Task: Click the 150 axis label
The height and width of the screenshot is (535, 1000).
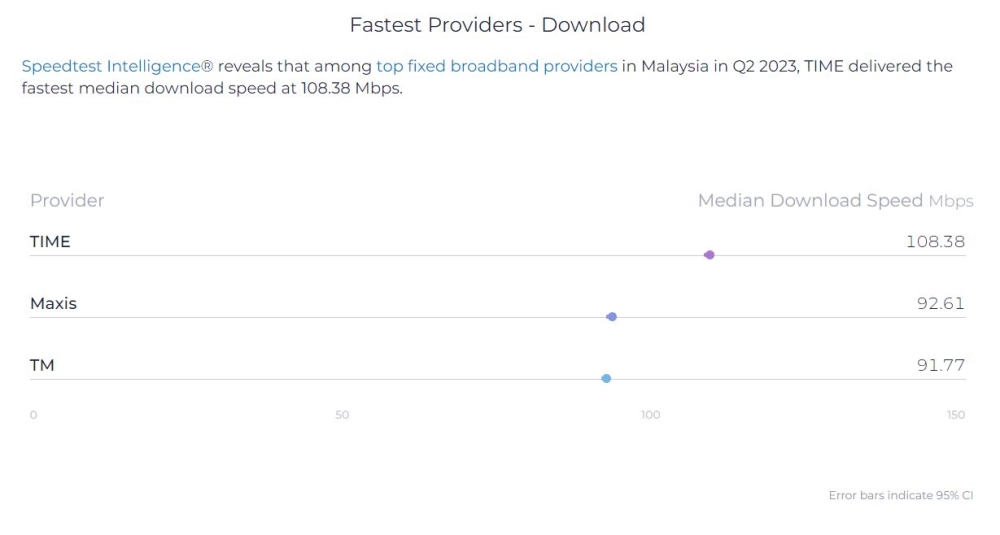Action: pyautogui.click(x=956, y=415)
